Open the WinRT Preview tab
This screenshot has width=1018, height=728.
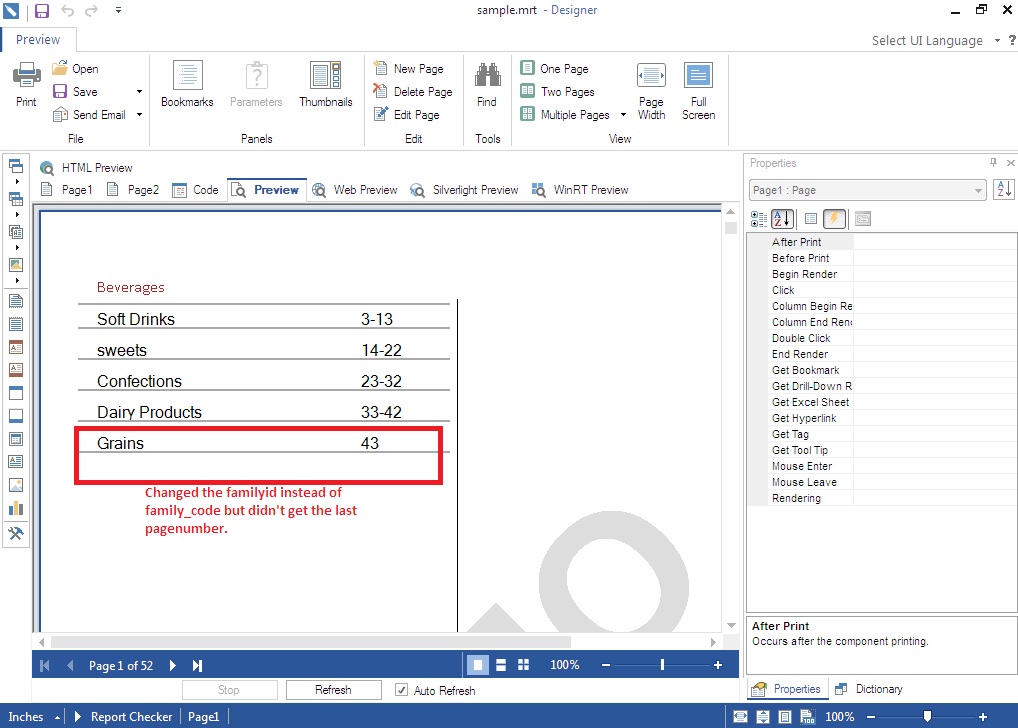click(580, 190)
